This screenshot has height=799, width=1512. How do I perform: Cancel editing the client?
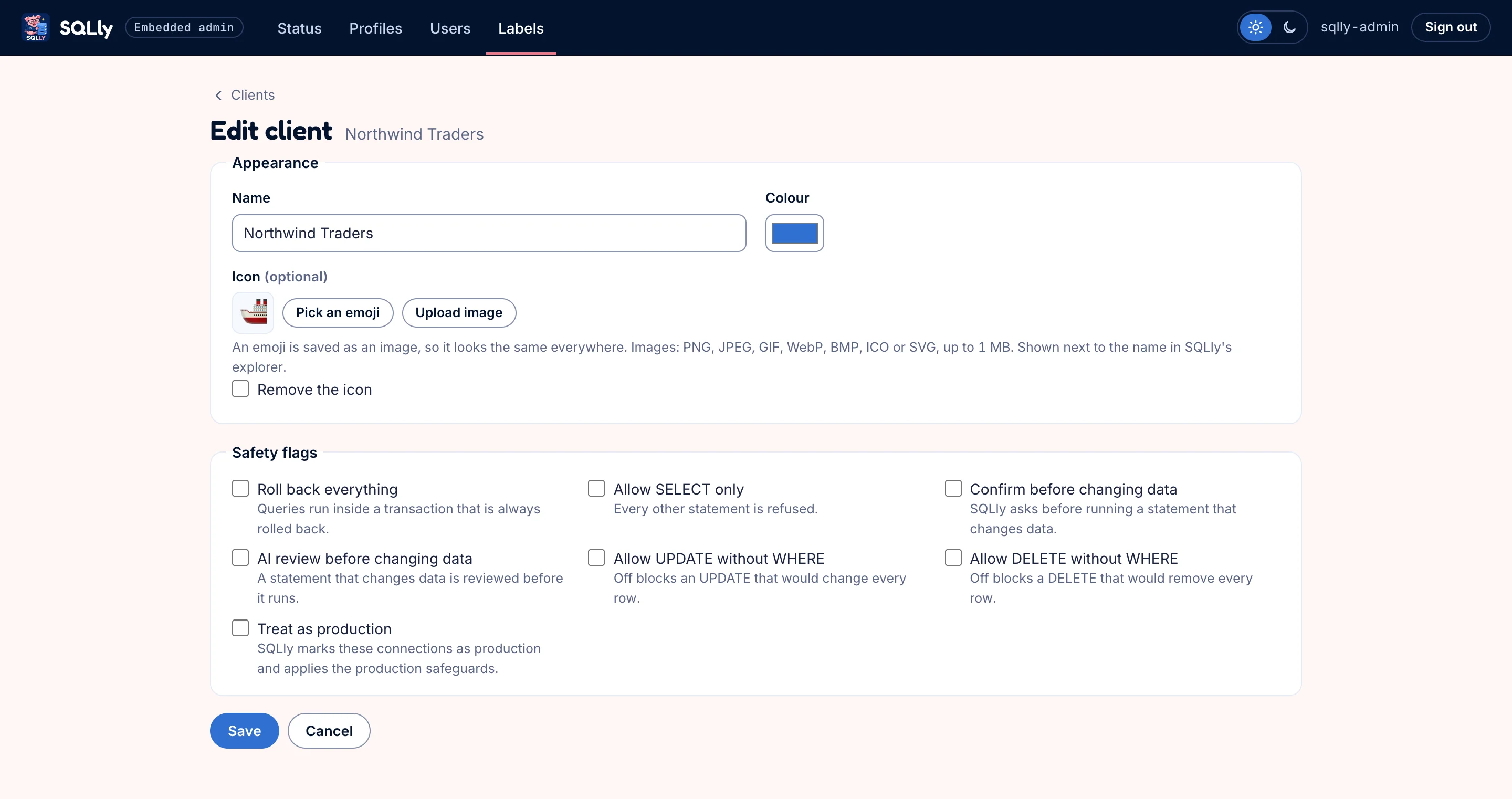coord(329,731)
